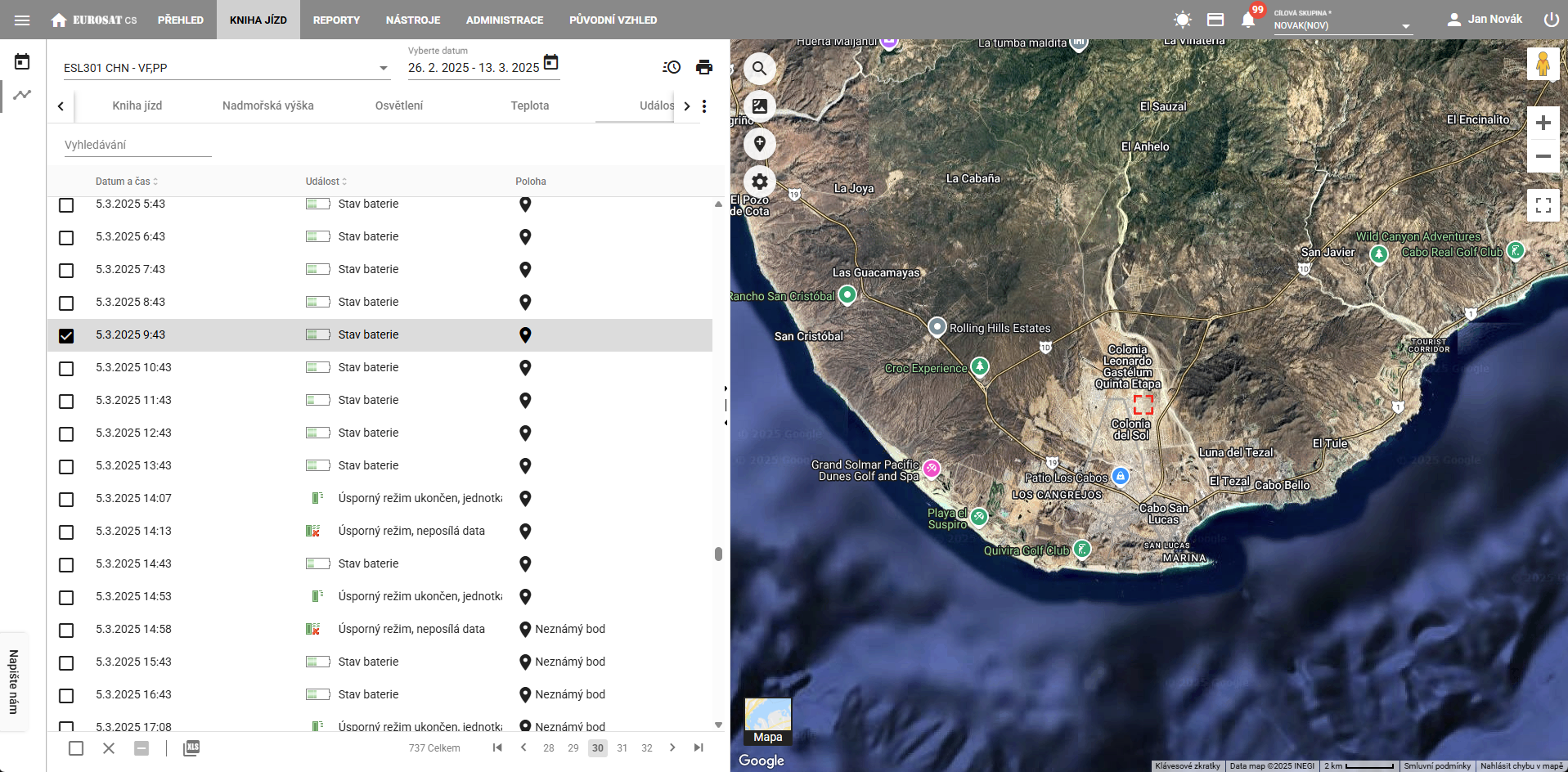This screenshot has width=1568, height=772.
Task: Toggle the brightness theme icon
Action: (x=1182, y=20)
